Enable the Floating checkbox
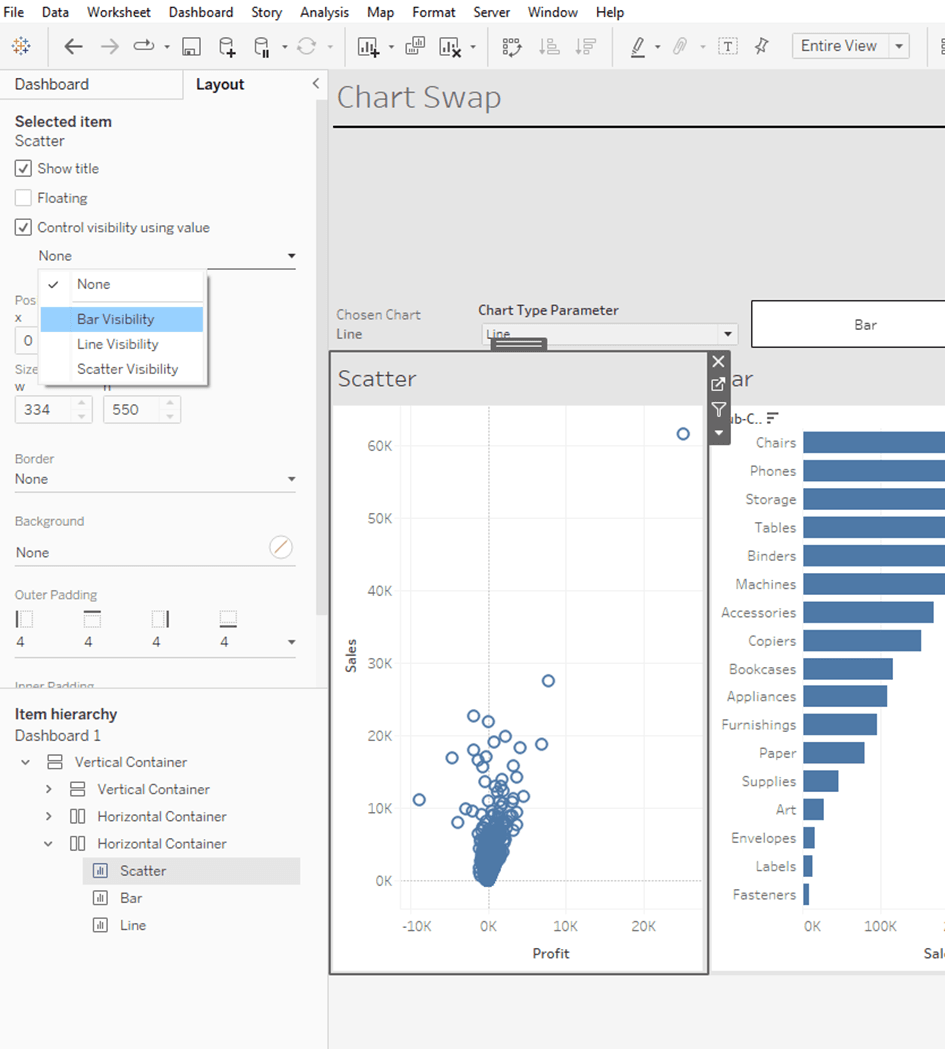Image resolution: width=945 pixels, height=1049 pixels. tap(23, 198)
